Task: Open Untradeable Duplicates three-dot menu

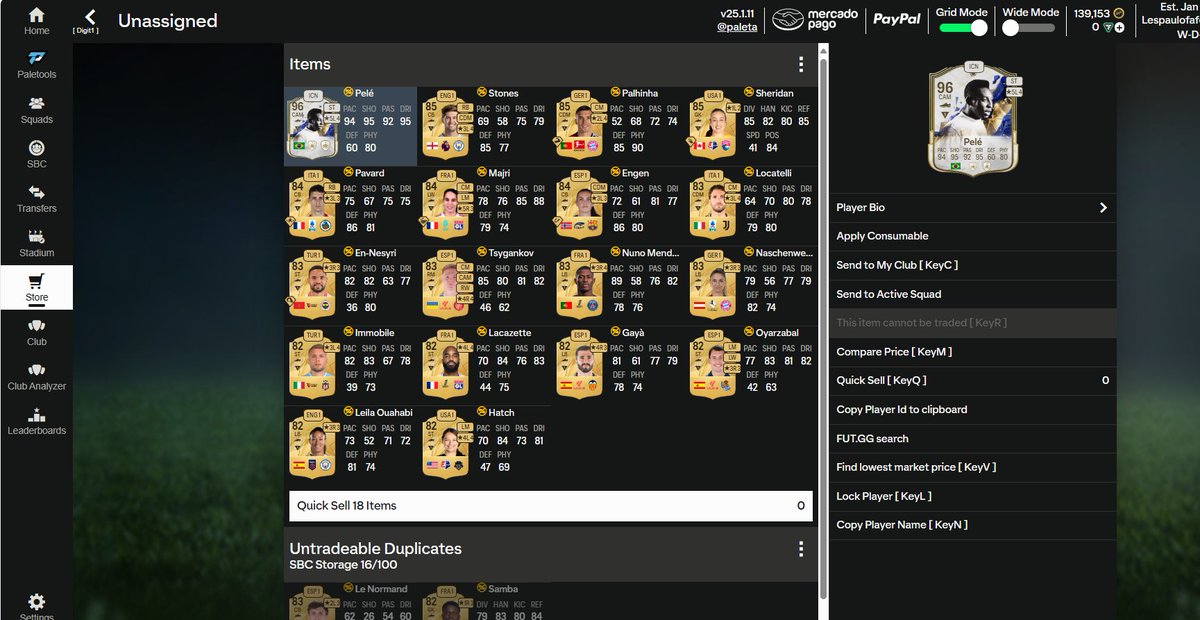Action: tap(801, 548)
